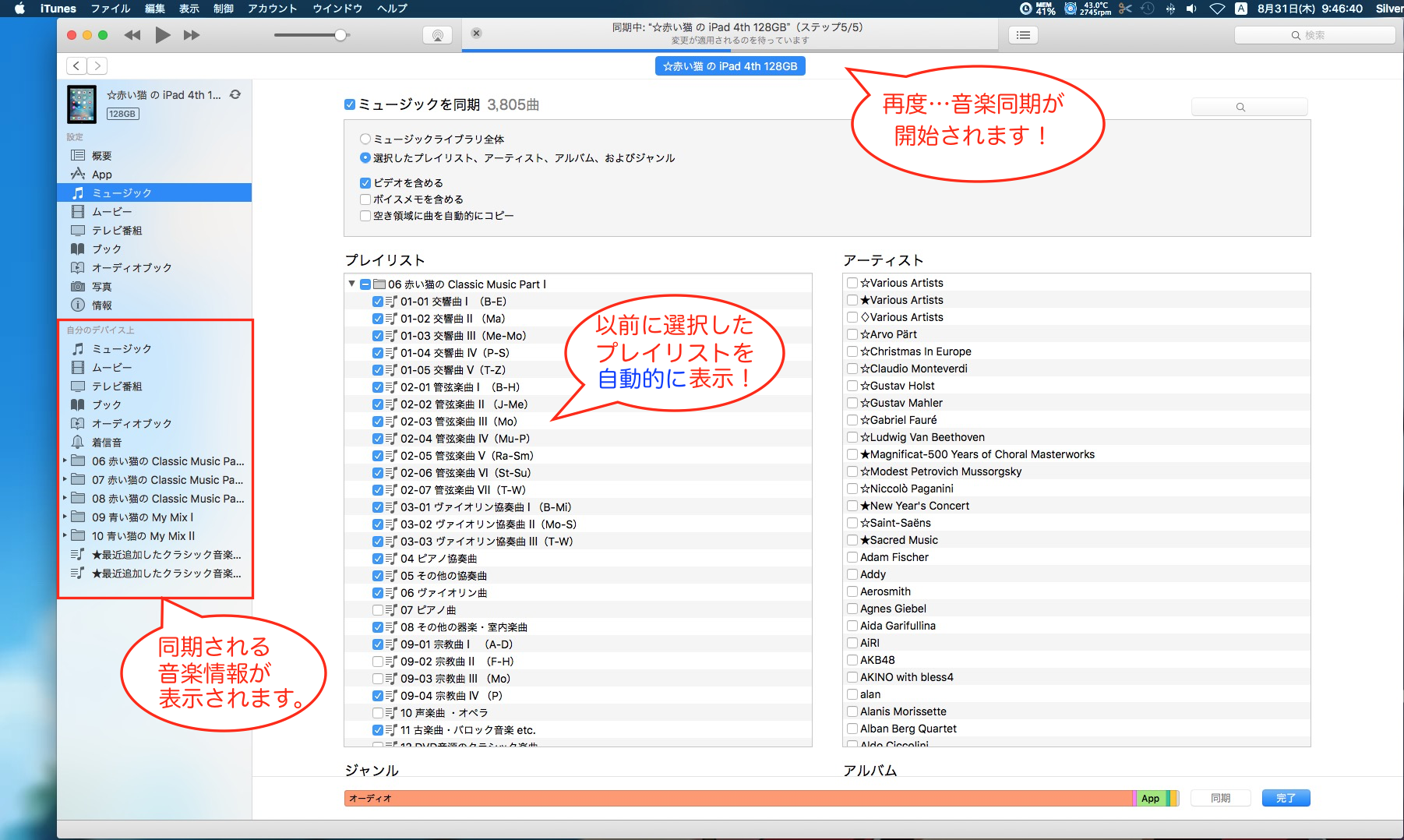Click the 完了 button

click(1286, 798)
